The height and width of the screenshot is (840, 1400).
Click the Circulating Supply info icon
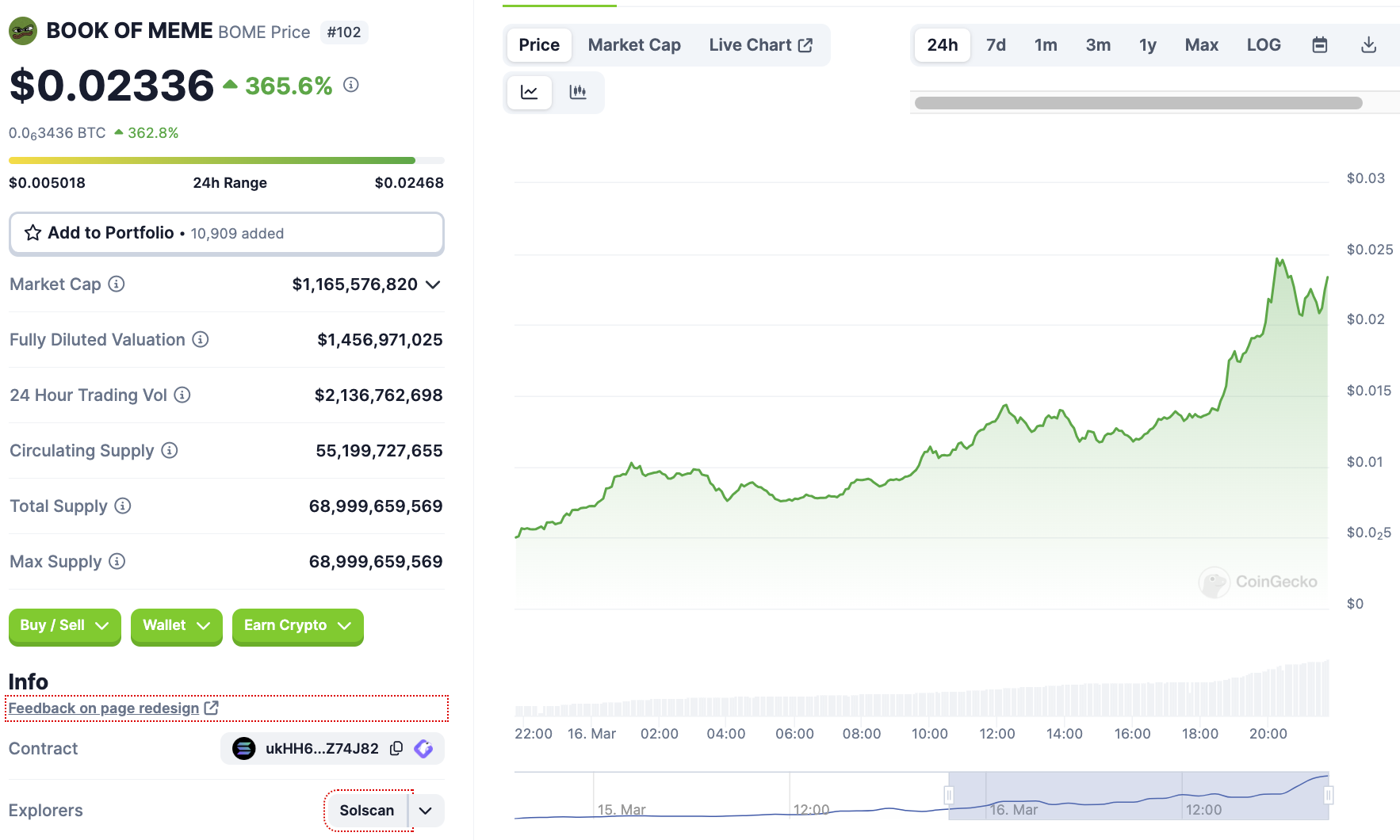(x=170, y=450)
